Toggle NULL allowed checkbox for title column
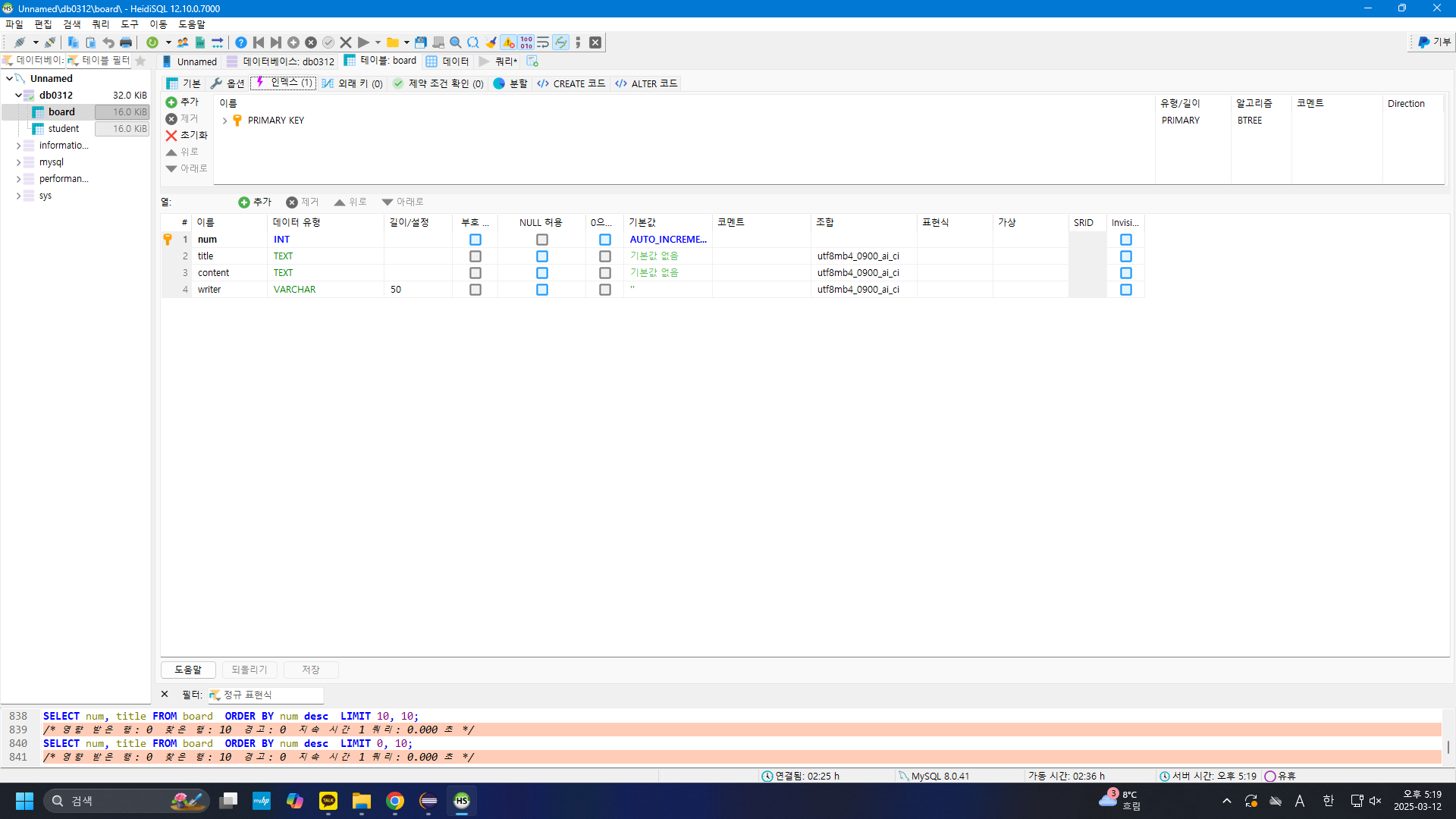The height and width of the screenshot is (819, 1456). 541,256
